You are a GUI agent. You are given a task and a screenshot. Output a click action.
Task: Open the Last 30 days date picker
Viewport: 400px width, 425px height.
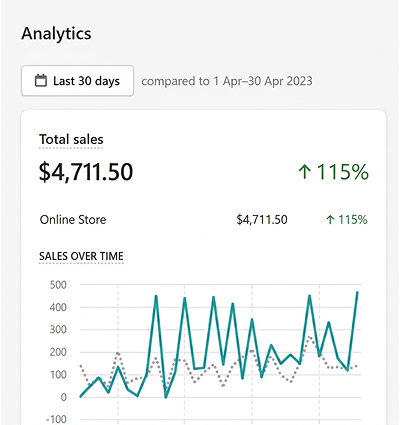tap(77, 81)
